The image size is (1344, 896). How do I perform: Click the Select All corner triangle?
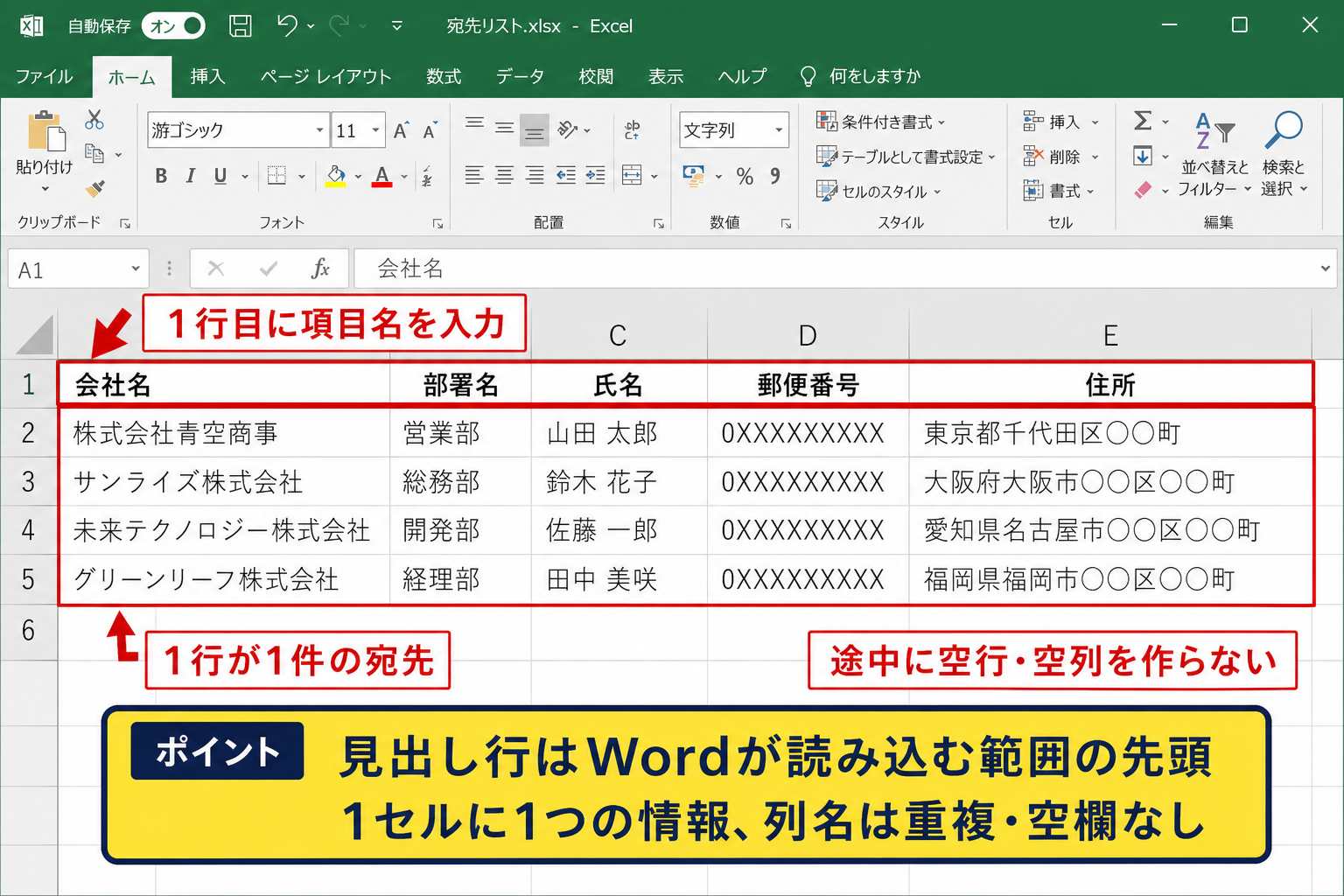[35, 334]
